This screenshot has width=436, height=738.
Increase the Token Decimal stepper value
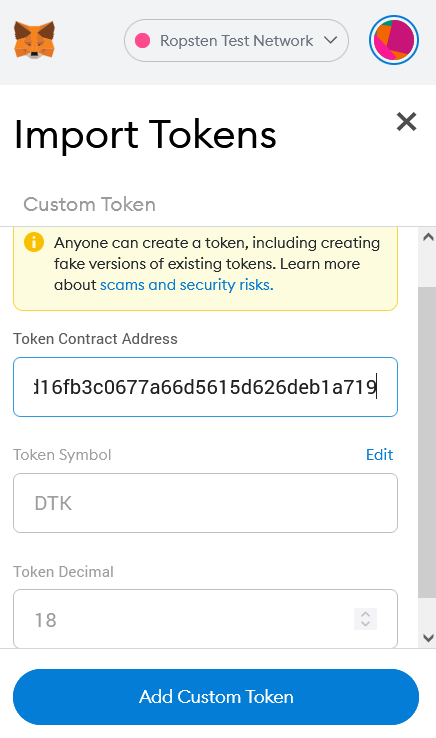point(365,614)
